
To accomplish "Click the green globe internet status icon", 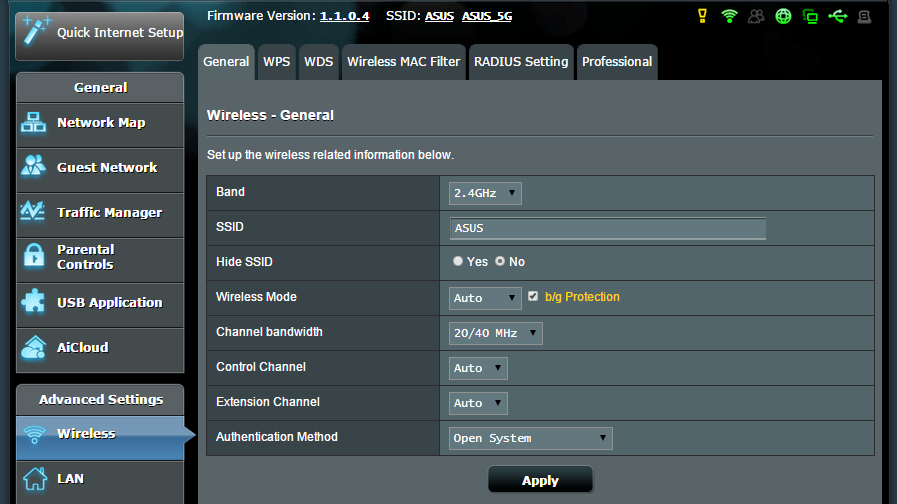I will click(783, 16).
